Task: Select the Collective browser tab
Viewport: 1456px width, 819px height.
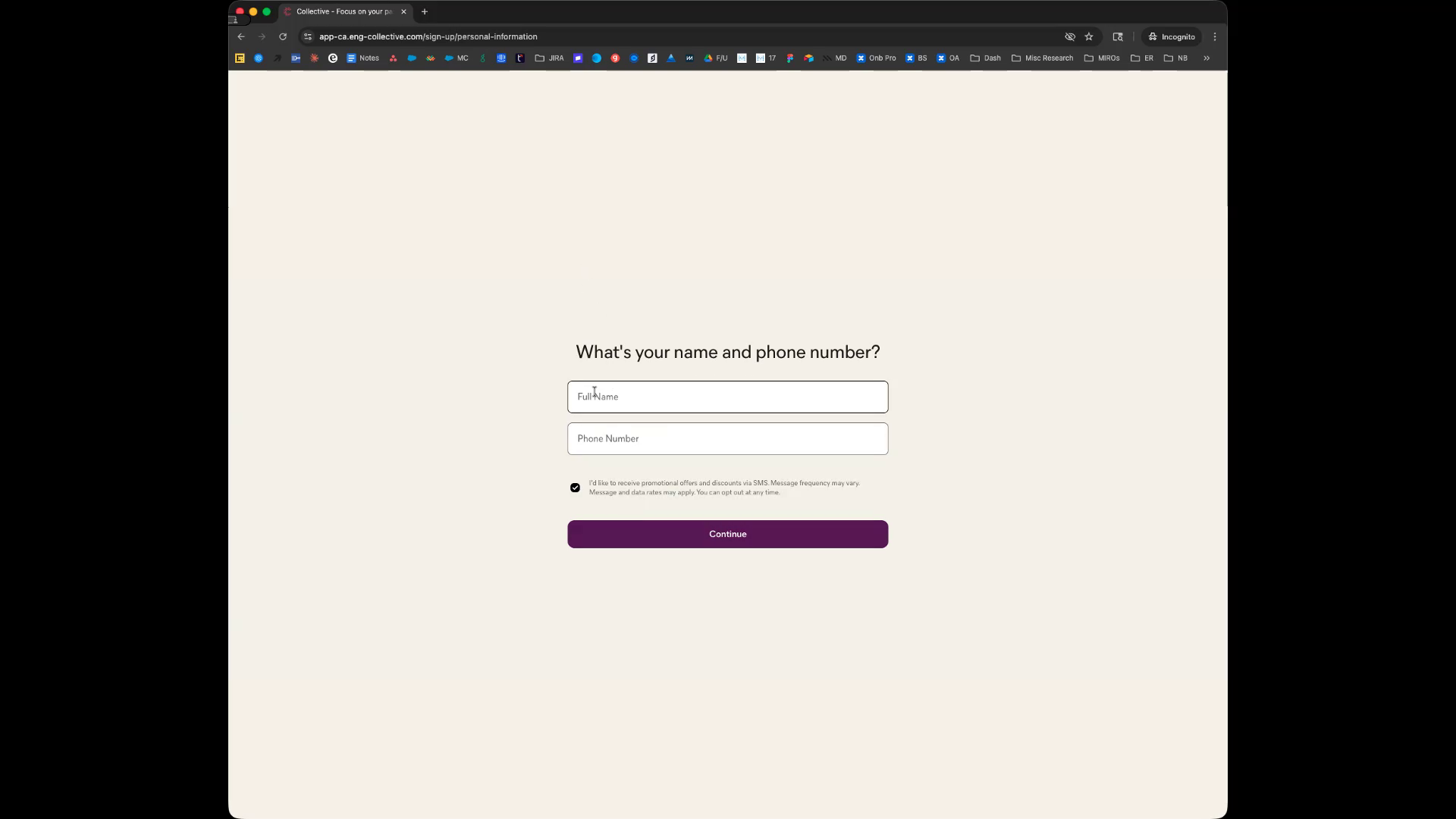Action: tap(341, 11)
